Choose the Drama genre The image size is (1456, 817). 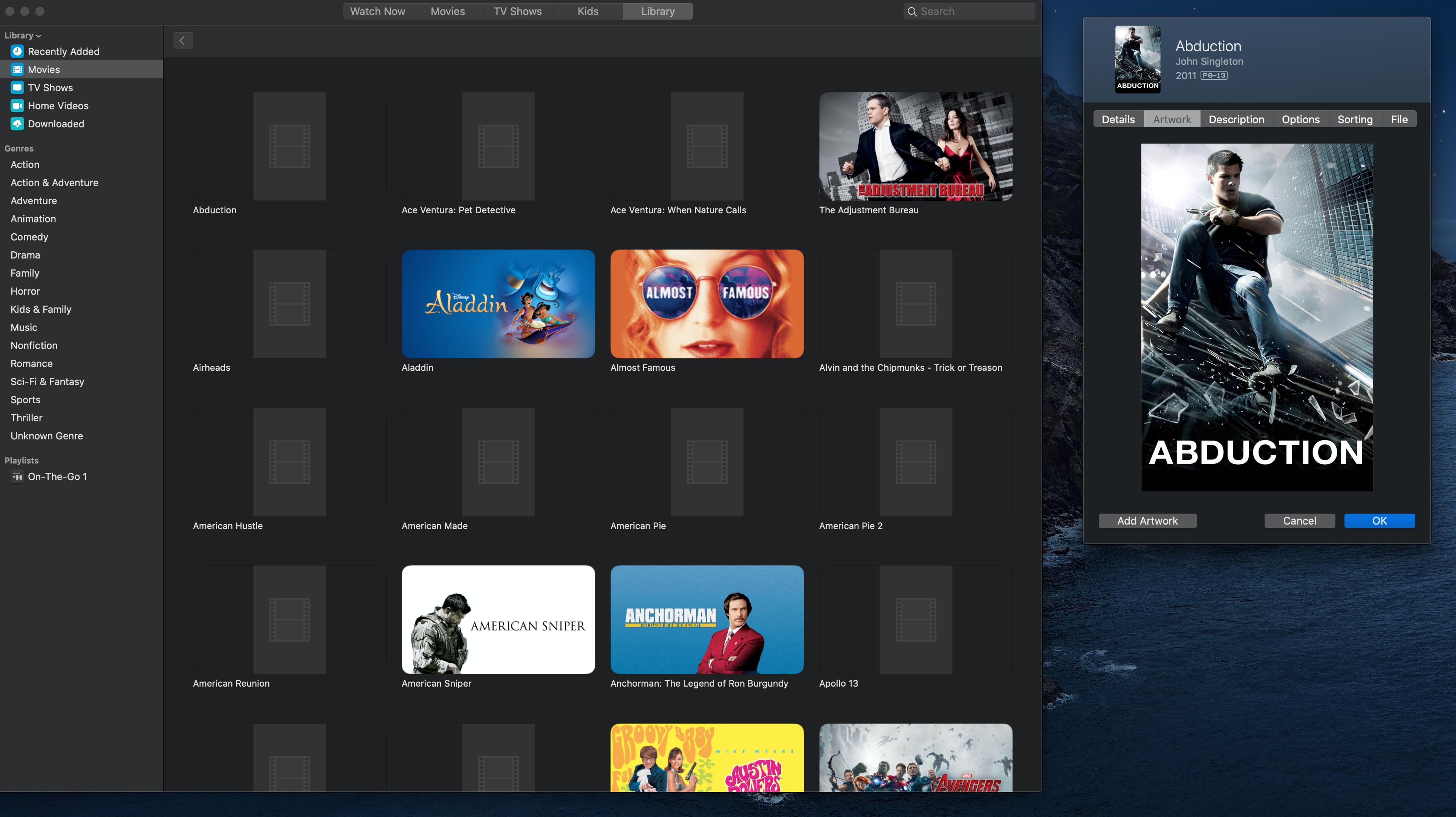(x=81, y=255)
